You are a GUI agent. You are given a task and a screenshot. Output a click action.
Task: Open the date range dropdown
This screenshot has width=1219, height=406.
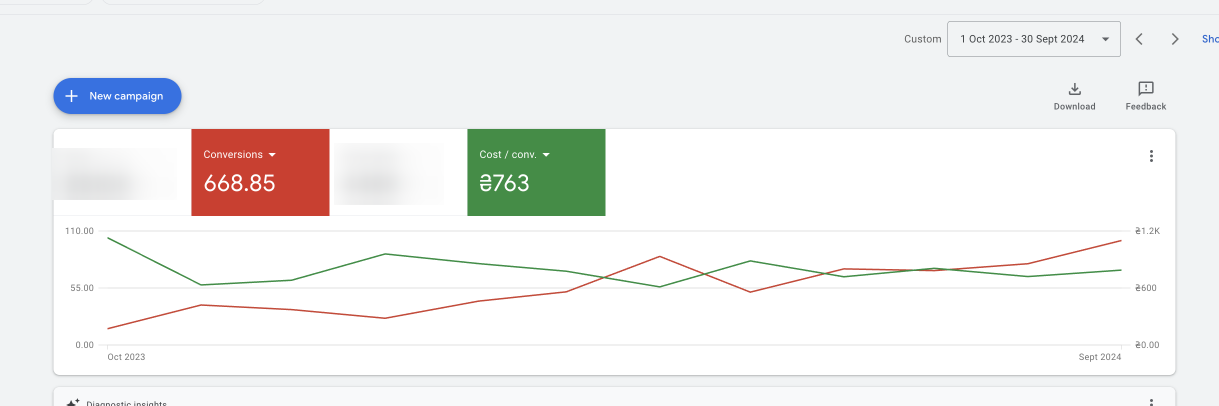1034,39
